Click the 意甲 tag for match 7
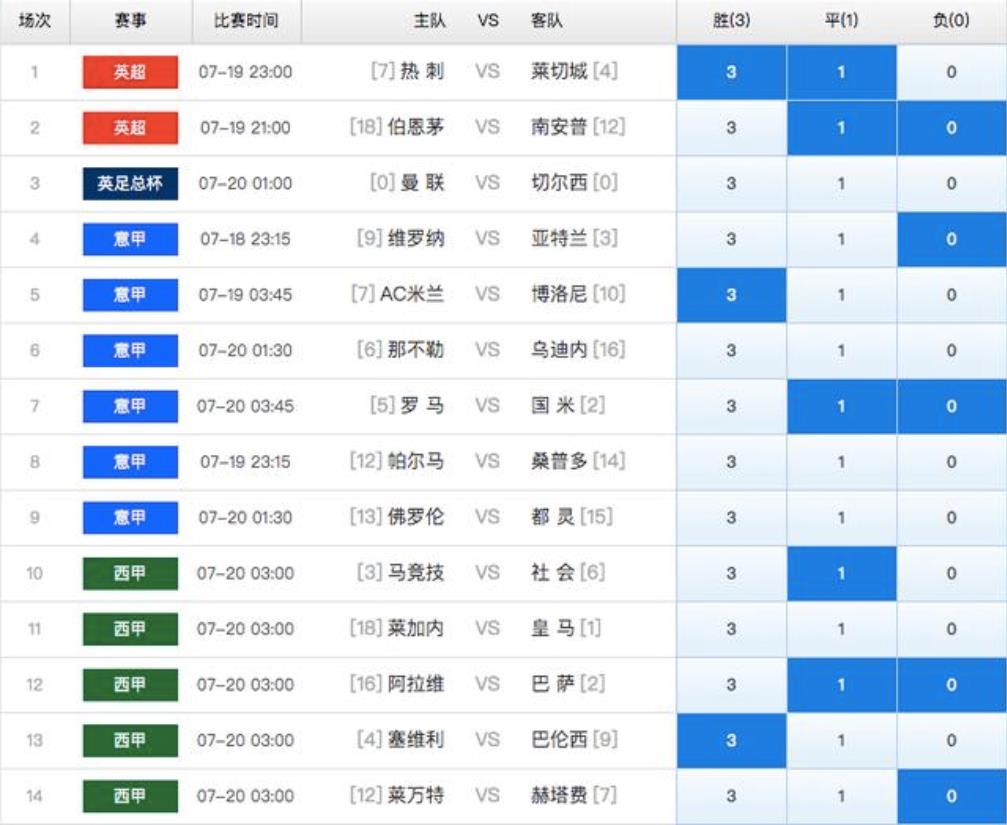Viewport: 1007px width, 825px height. click(130, 406)
